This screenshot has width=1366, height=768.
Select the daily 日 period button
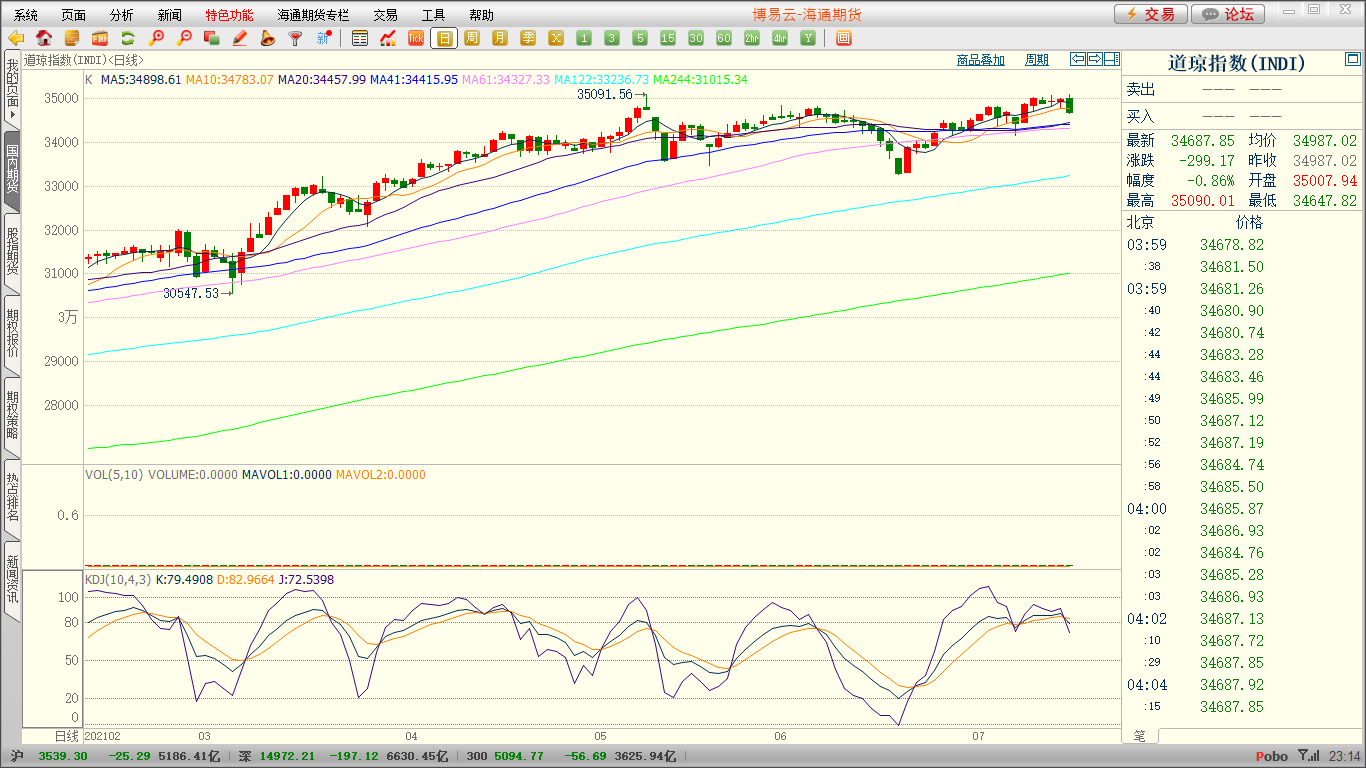point(444,38)
